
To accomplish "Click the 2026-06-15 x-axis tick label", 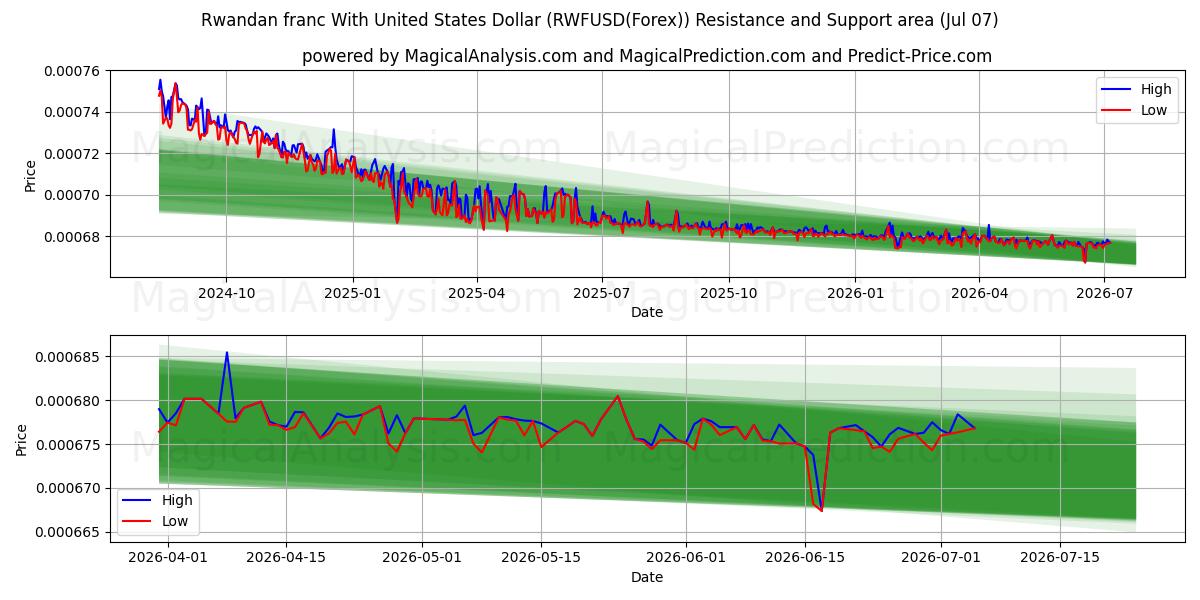I will (804, 558).
